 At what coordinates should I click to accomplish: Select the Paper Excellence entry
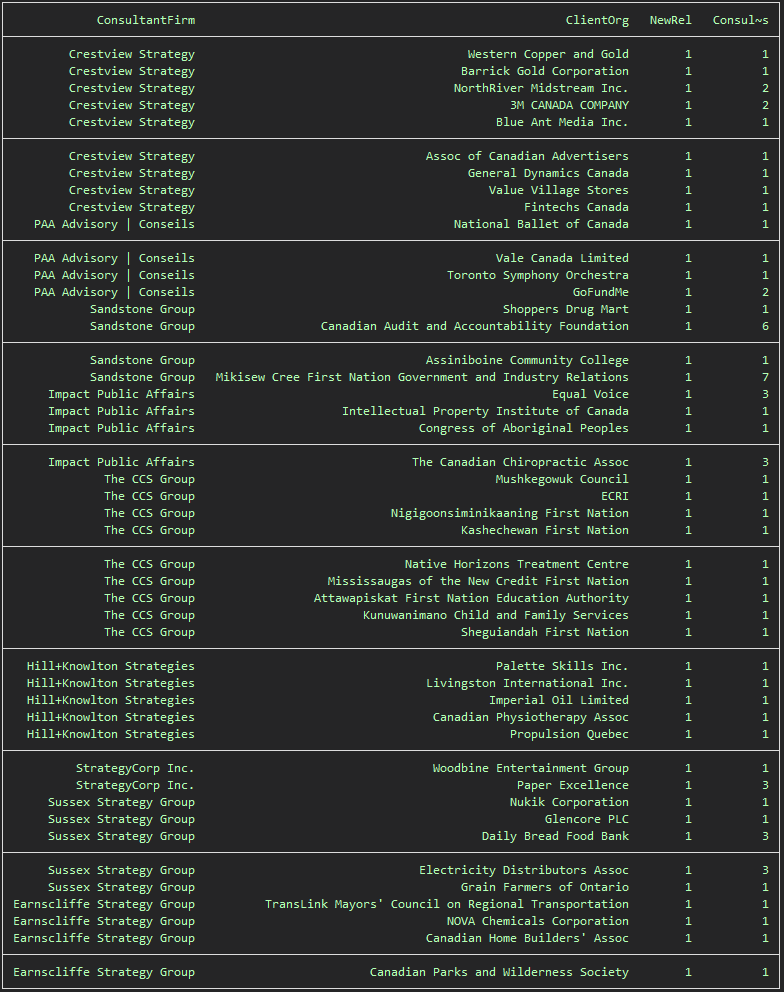pos(573,786)
